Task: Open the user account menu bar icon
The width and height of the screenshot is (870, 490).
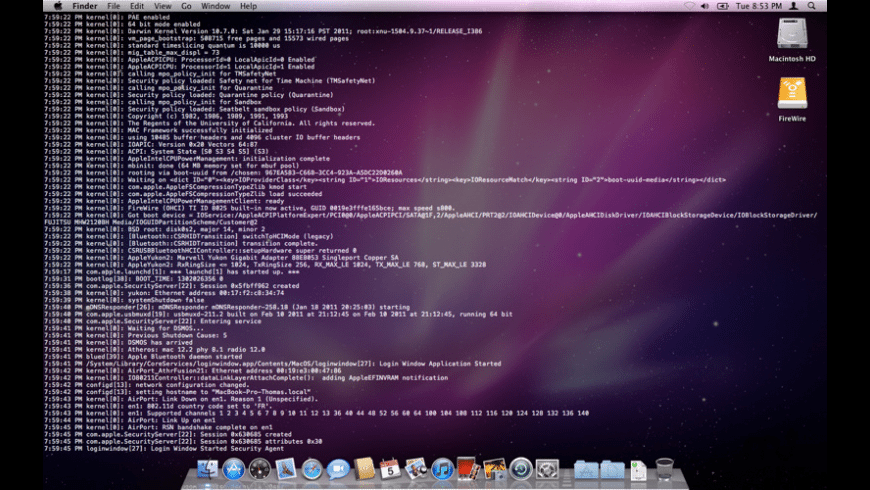Action: pos(794,6)
